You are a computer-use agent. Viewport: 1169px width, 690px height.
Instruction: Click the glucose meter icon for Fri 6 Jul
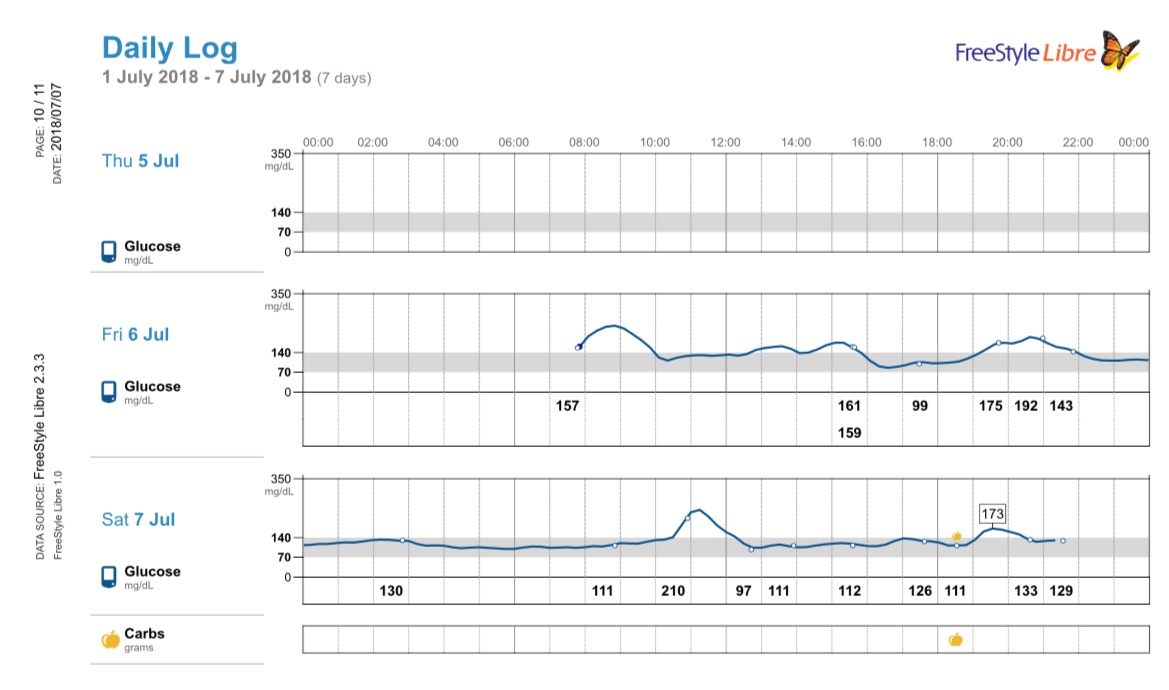tap(110, 392)
